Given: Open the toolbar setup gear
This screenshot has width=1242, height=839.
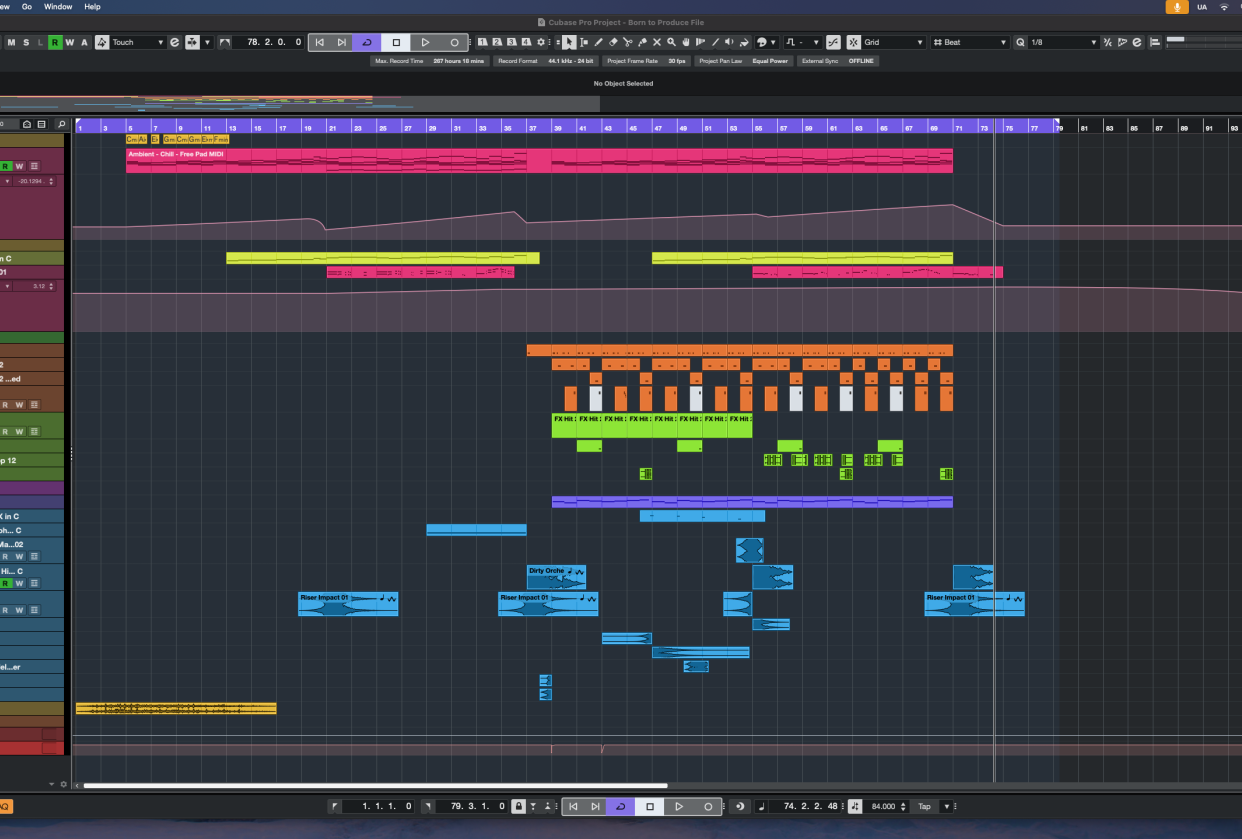Looking at the screenshot, I should click(541, 42).
